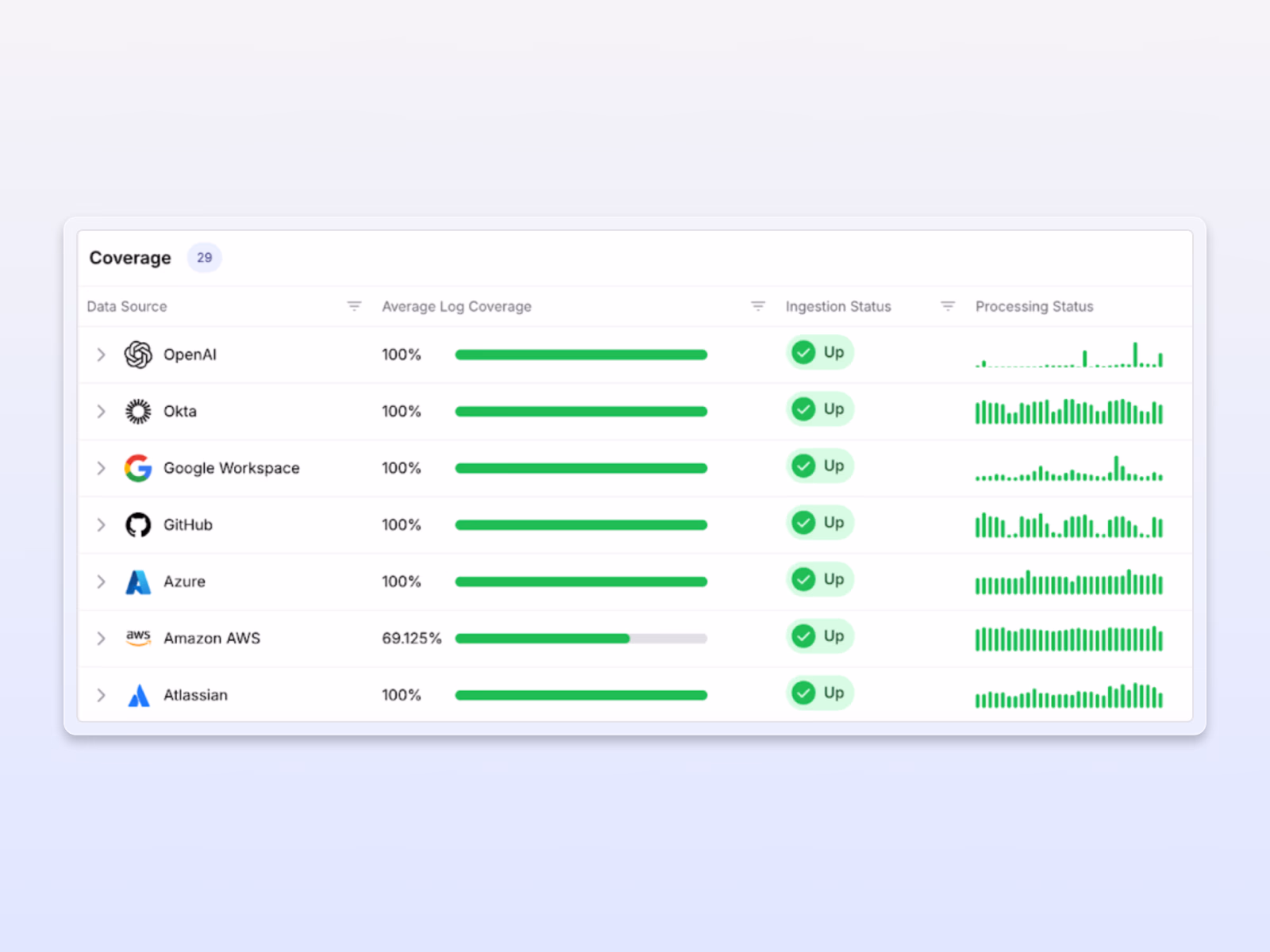
Task: Expand the OpenAI row
Action: click(101, 355)
